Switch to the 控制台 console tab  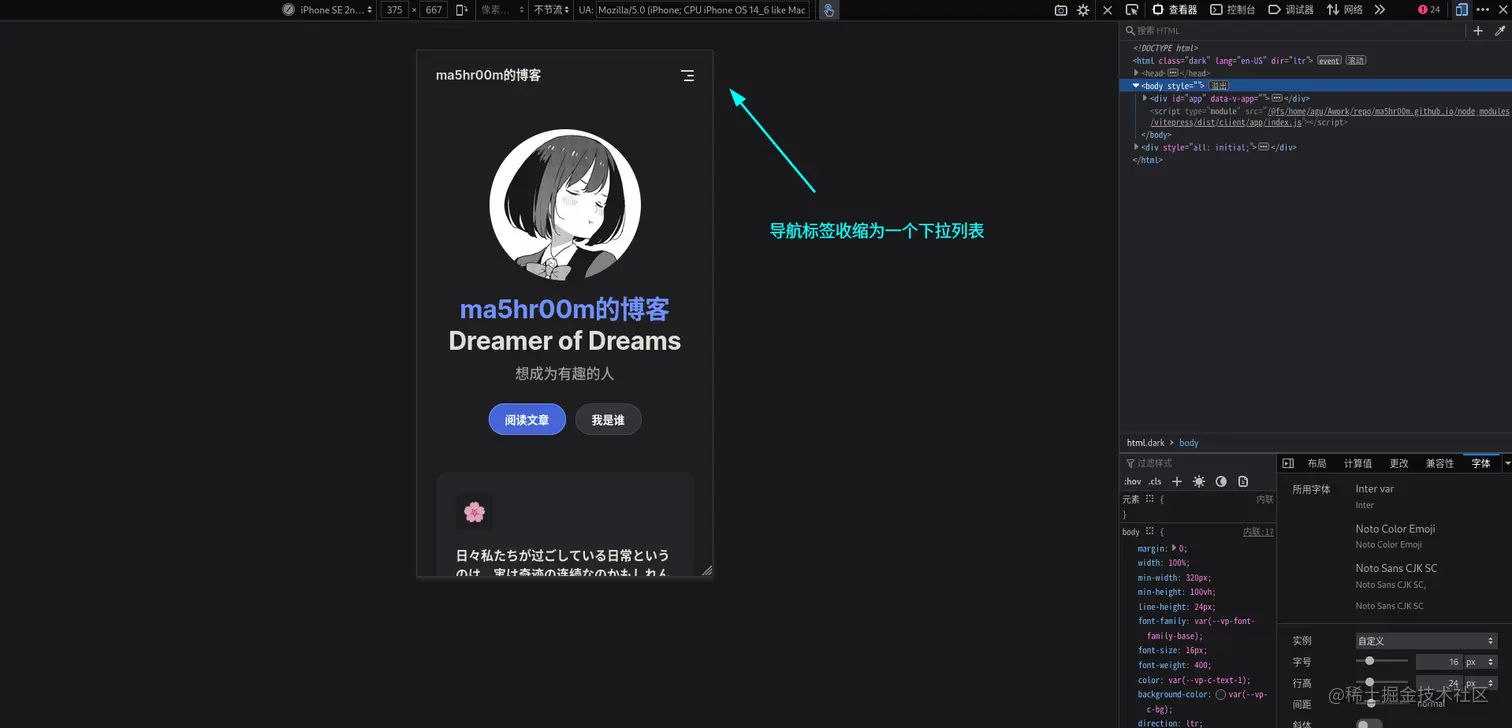click(x=1232, y=9)
